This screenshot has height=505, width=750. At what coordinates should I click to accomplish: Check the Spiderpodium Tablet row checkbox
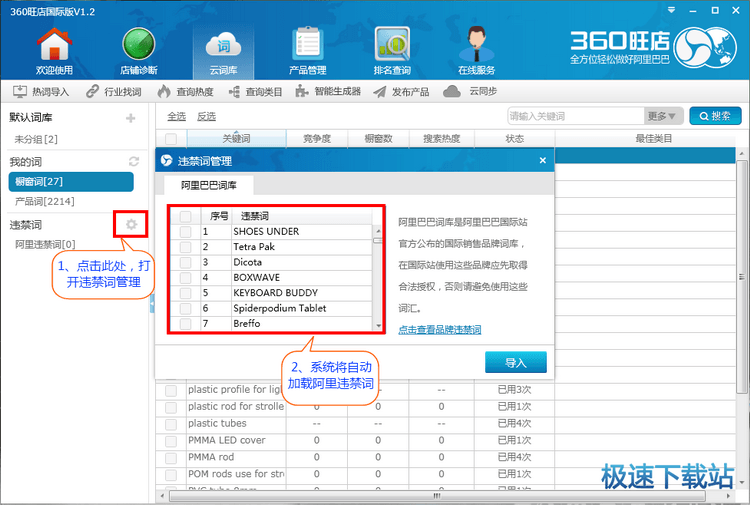click(186, 308)
